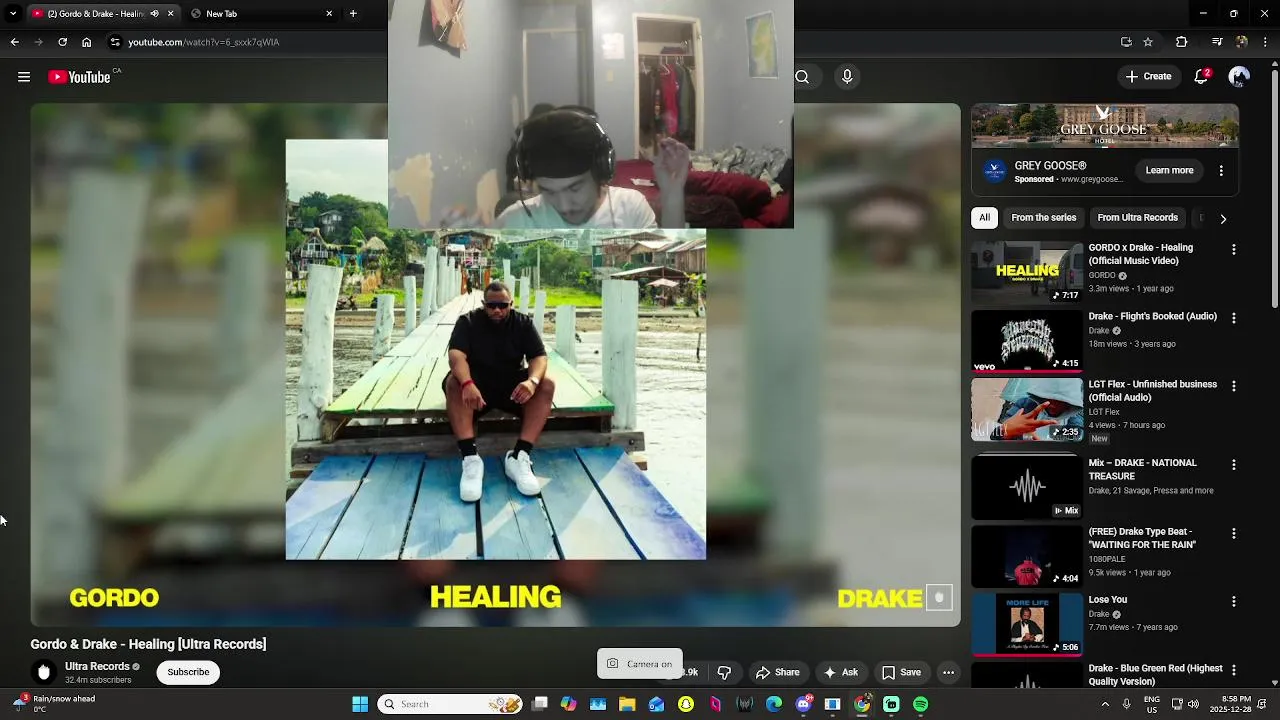This screenshot has height=720, width=1280.
Task: Open options for the Lose You video
Action: click(1233, 602)
